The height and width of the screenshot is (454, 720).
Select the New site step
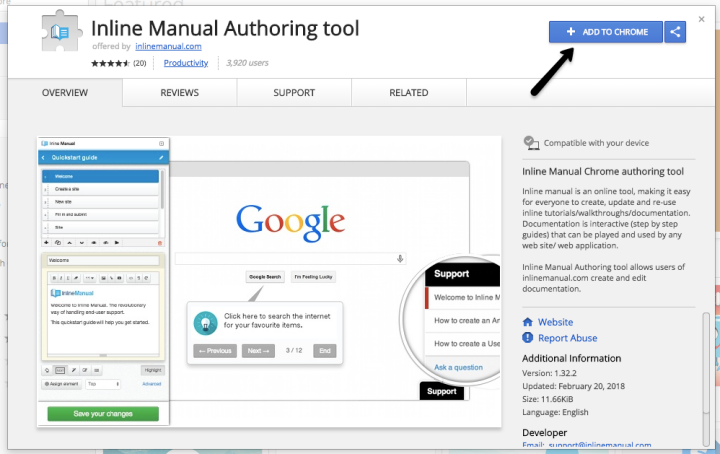click(100, 202)
